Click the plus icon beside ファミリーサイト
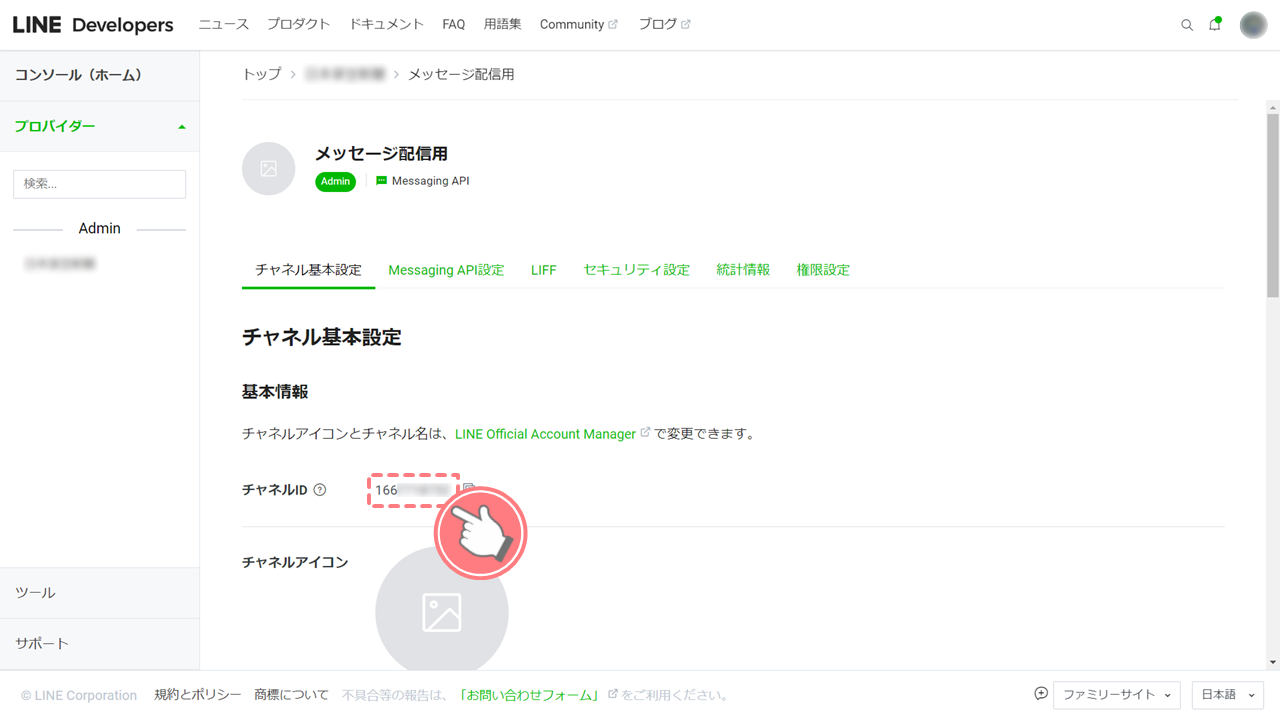Screen dimensions: 1280x720 point(1041,694)
